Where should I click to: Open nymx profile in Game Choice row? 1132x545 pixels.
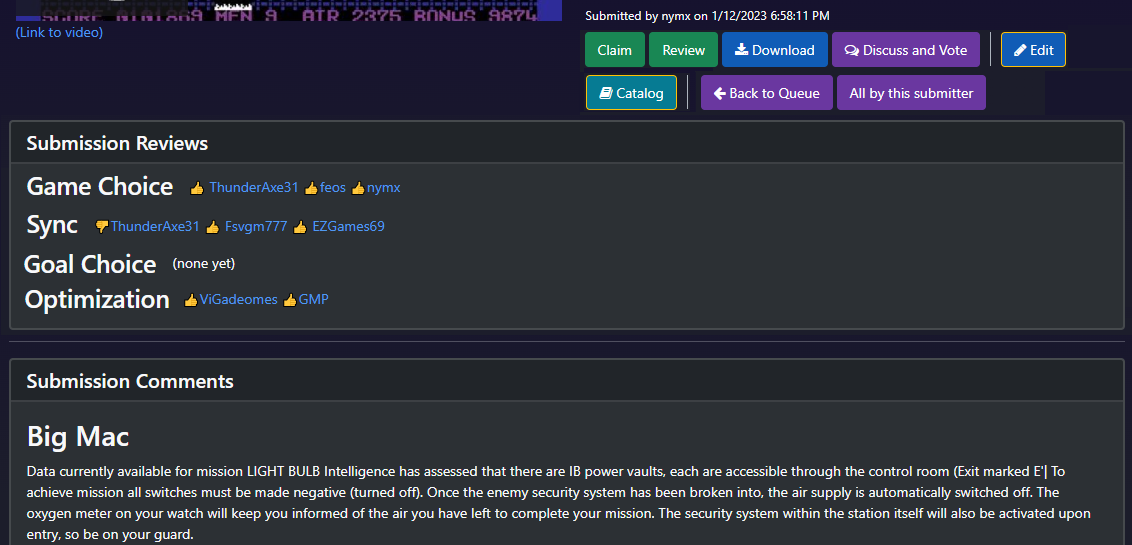(x=383, y=188)
